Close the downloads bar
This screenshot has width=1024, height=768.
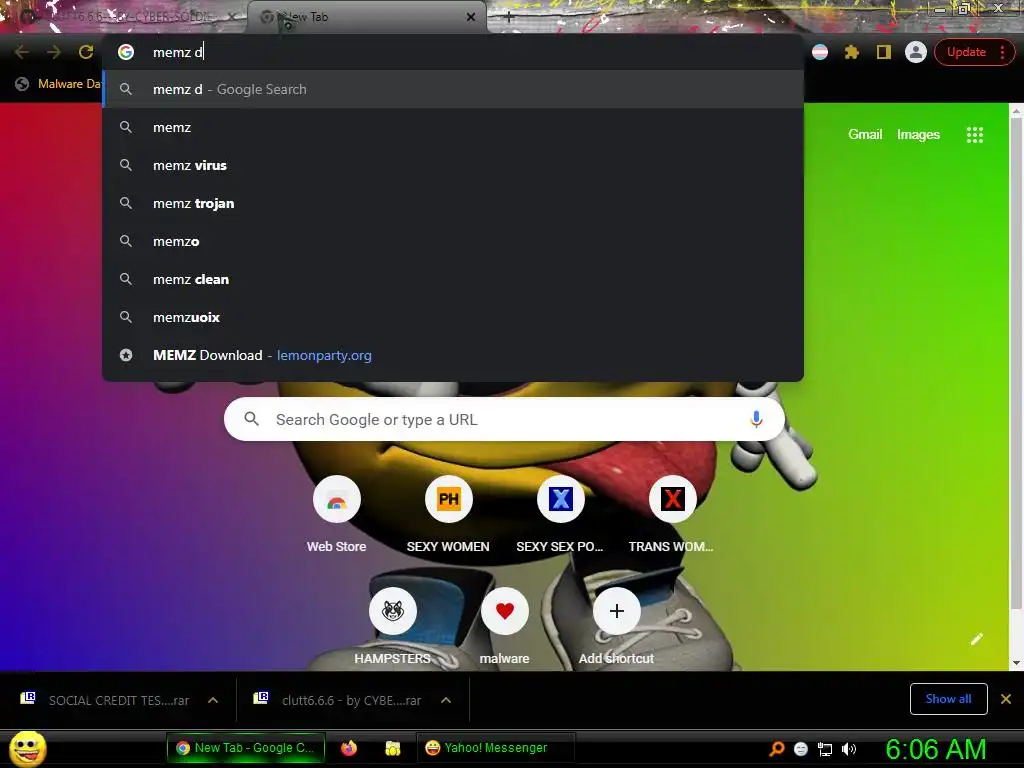click(1006, 699)
